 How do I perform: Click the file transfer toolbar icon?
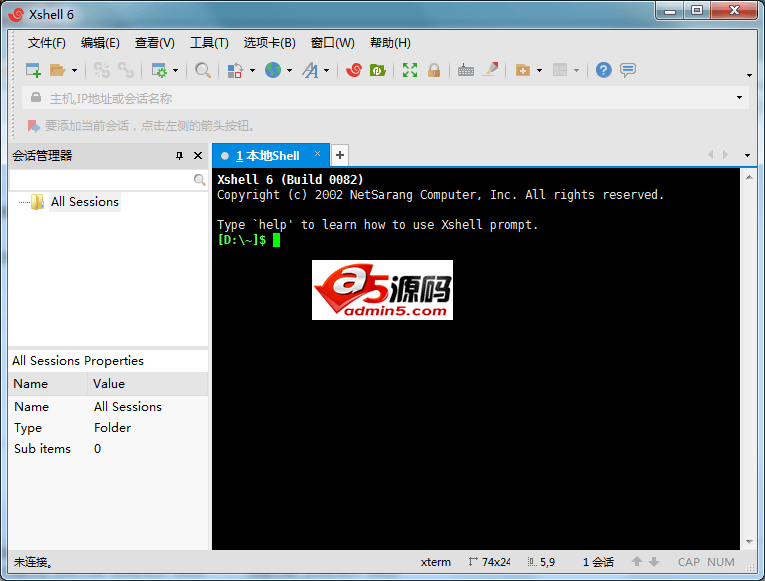(x=235, y=70)
